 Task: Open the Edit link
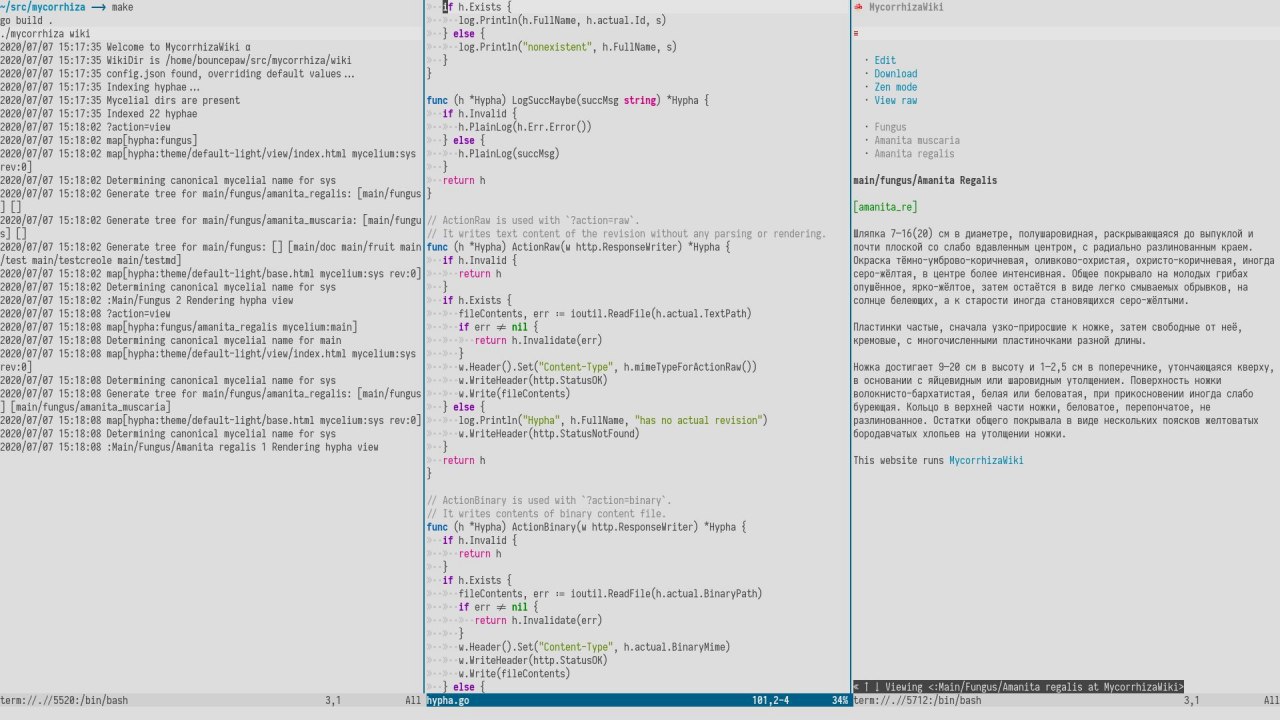tap(885, 60)
